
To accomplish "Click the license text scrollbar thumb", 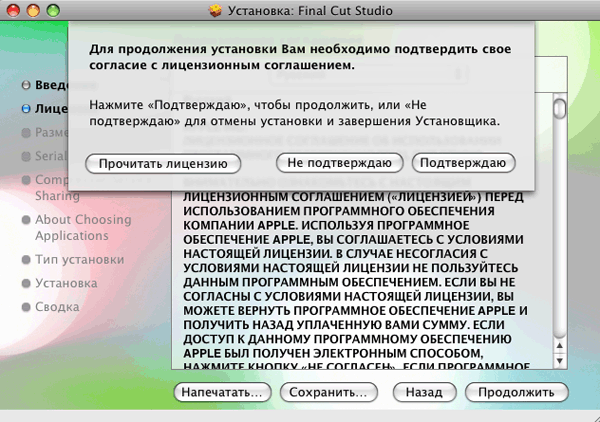I will (x=559, y=109).
